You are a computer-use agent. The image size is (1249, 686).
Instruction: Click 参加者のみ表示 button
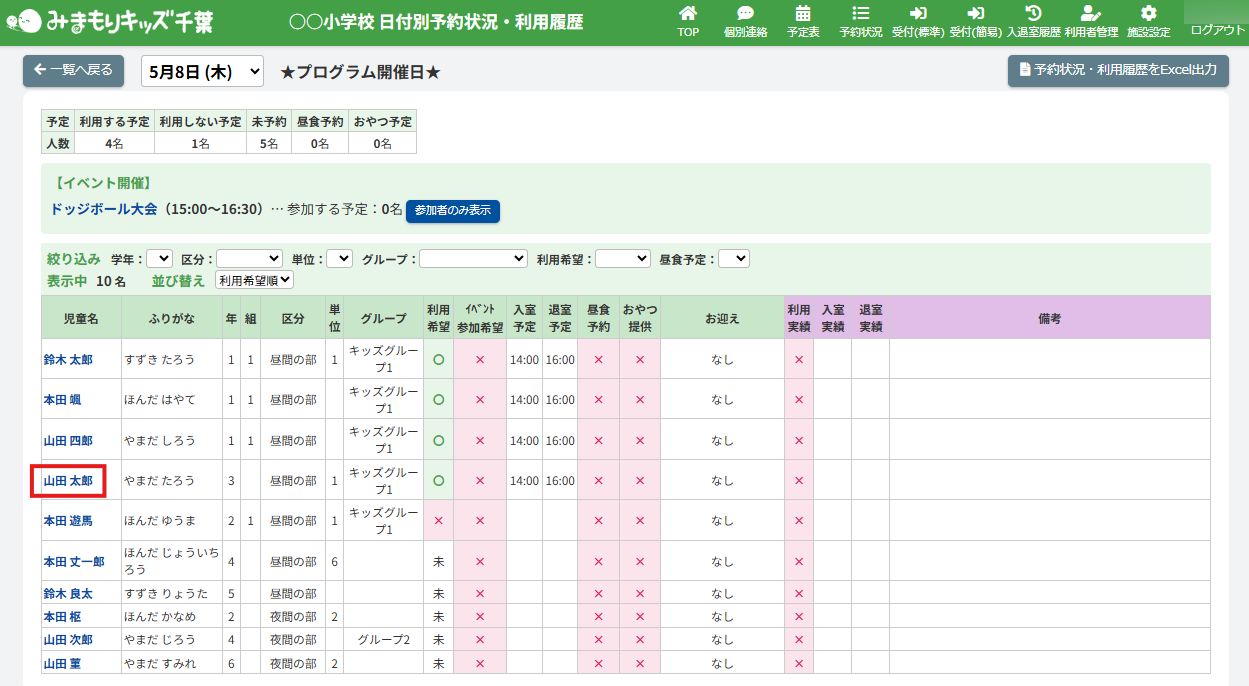[x=452, y=211]
